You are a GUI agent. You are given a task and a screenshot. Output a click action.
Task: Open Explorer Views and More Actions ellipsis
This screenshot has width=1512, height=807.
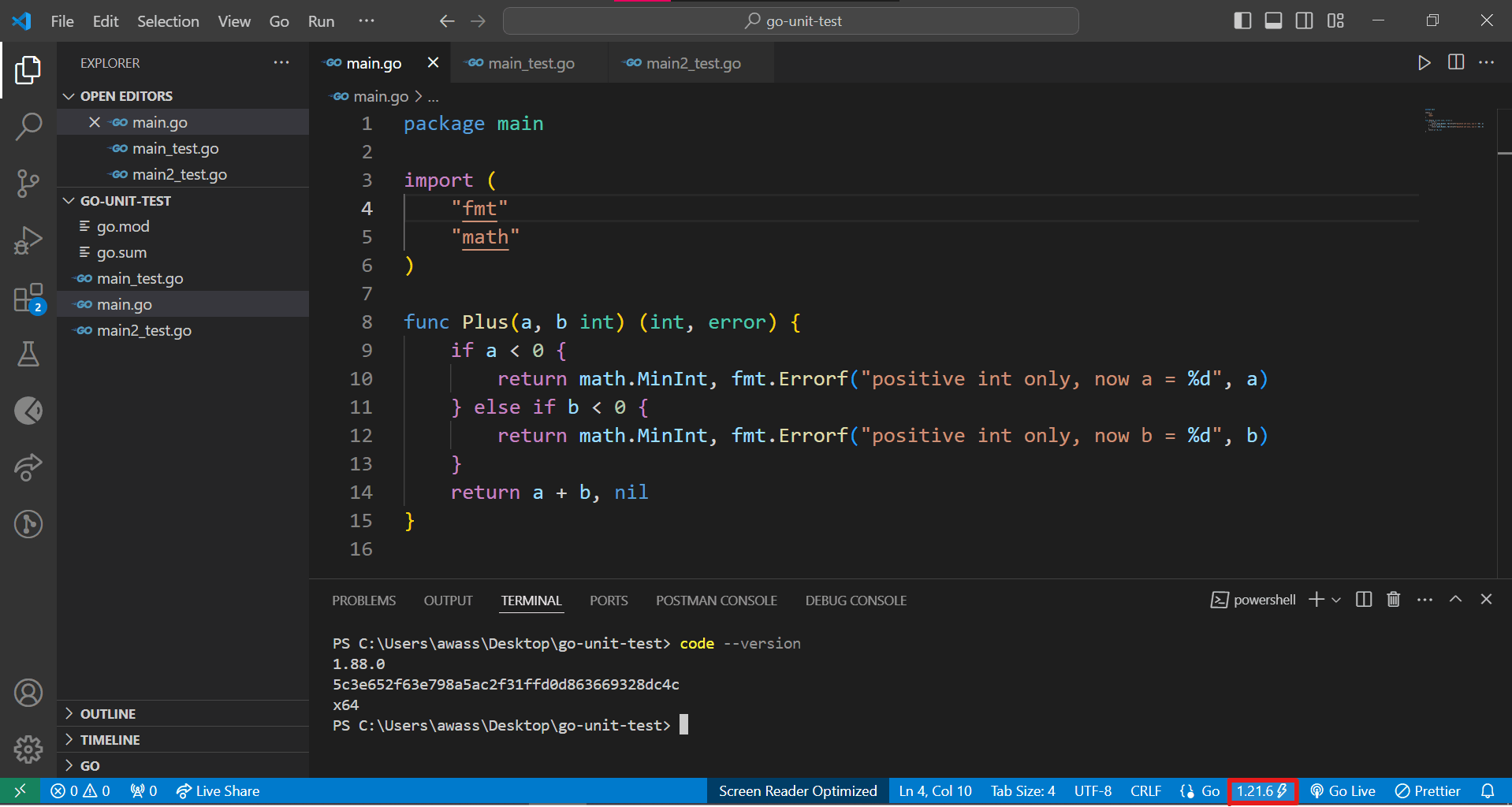click(281, 62)
